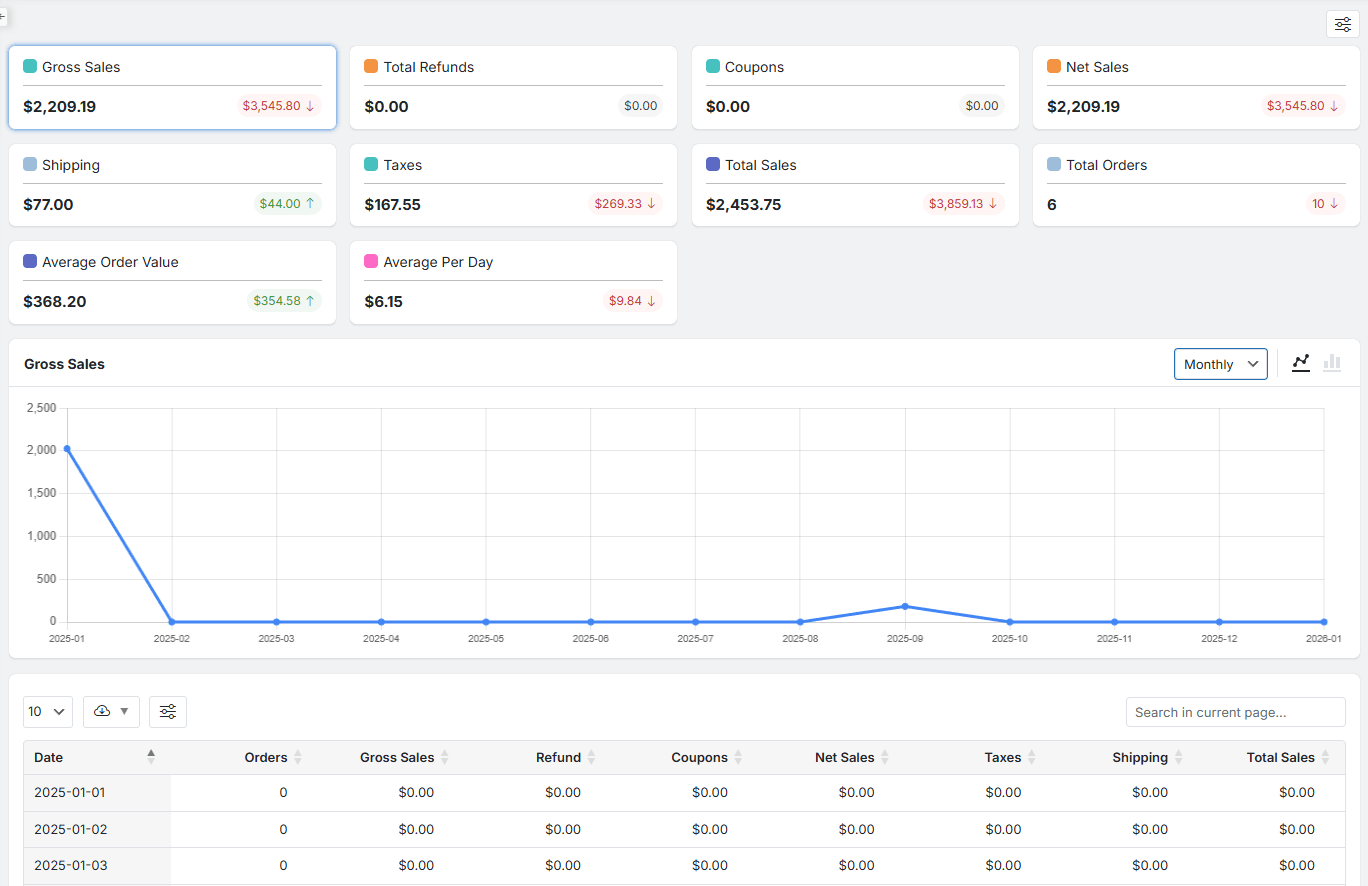Image resolution: width=1368 pixels, height=886 pixels.
Task: Click the download export cloud icon
Action: [x=102, y=711]
